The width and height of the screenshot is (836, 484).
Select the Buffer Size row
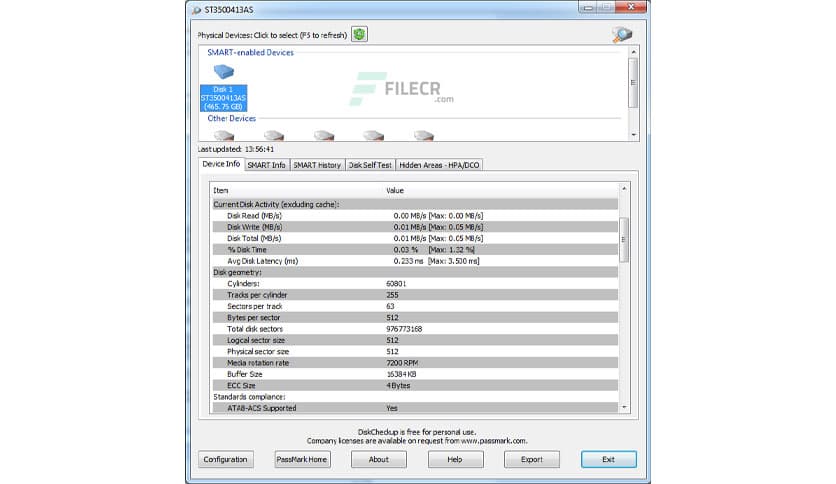coord(415,374)
